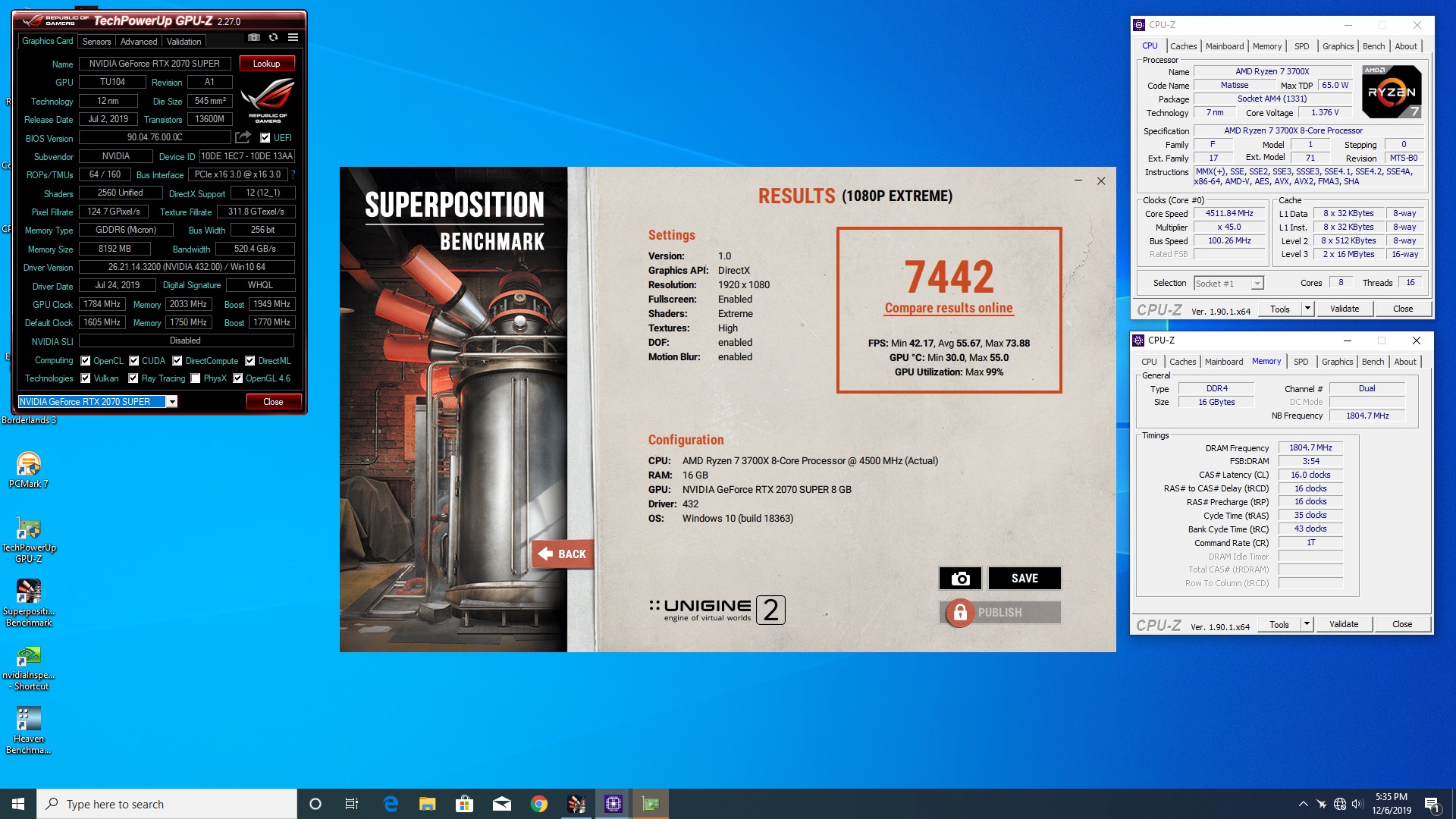Open the PCMark 7 desktop icon
The width and height of the screenshot is (1456, 819).
point(29,470)
